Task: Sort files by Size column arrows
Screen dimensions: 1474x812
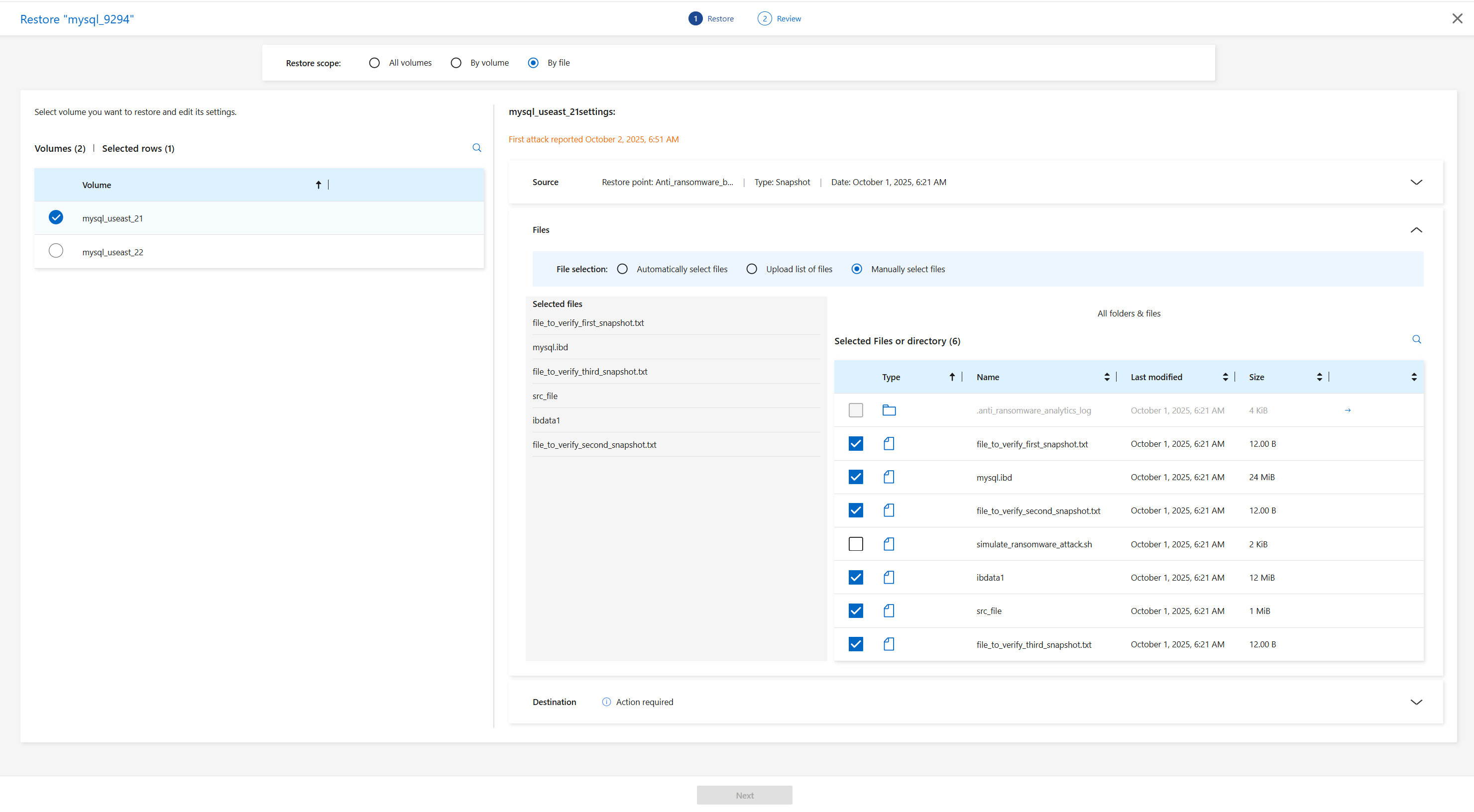Action: (x=1319, y=378)
